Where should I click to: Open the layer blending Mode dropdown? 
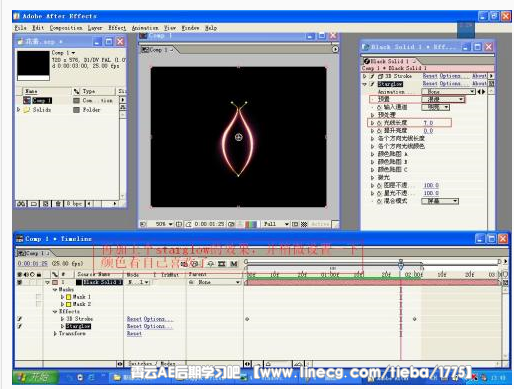coord(139,282)
